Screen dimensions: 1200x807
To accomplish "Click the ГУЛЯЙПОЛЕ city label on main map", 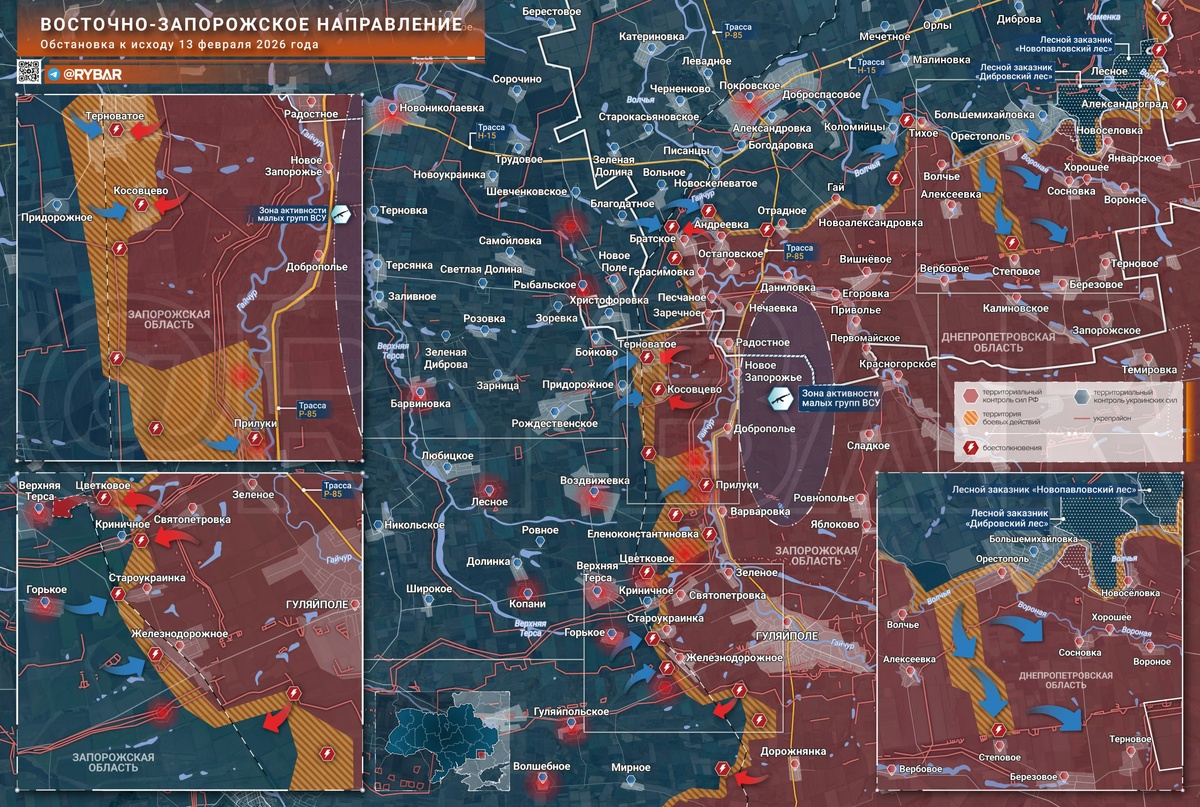I will (786, 636).
